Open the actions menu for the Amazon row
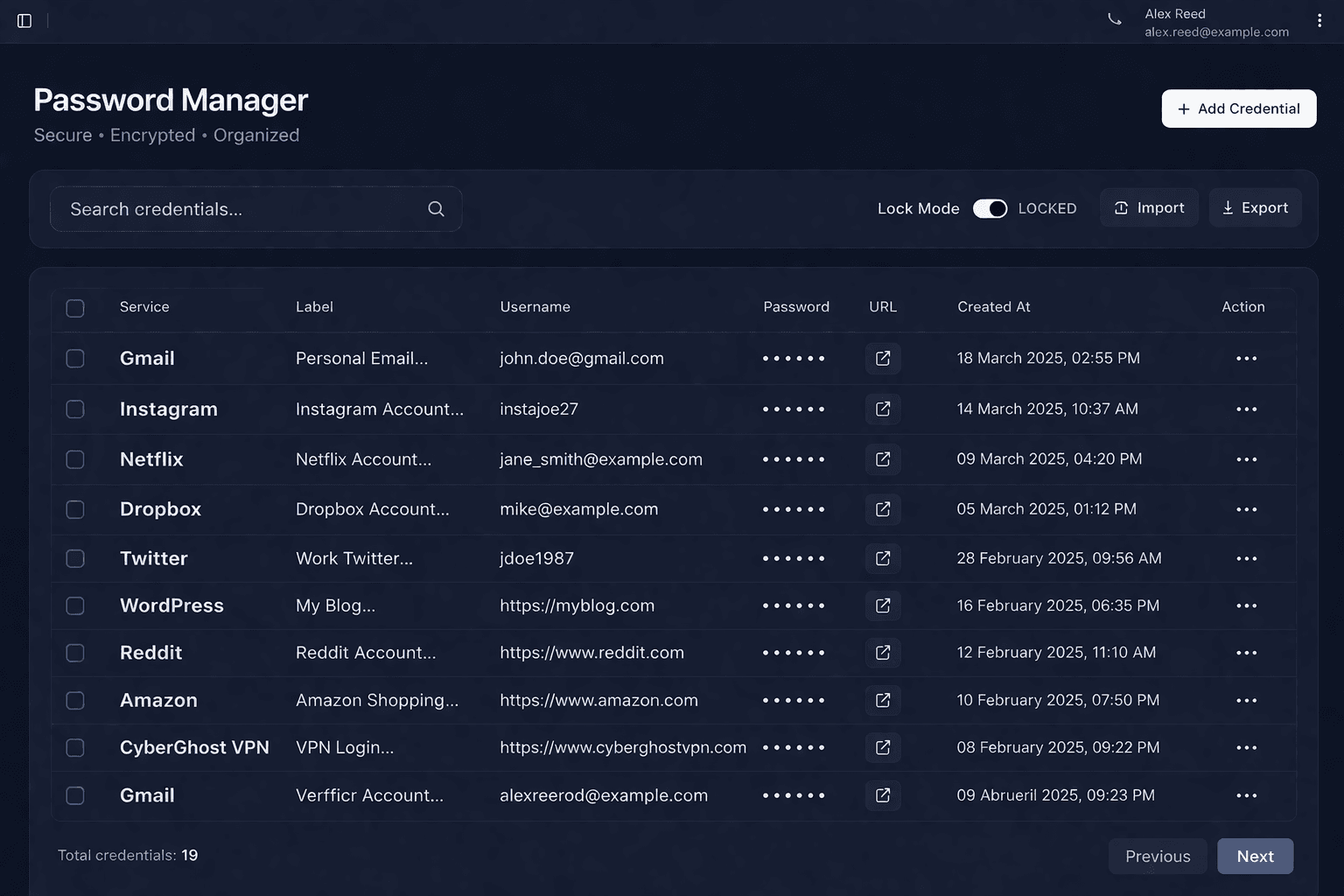The image size is (1344, 896). coord(1247,700)
